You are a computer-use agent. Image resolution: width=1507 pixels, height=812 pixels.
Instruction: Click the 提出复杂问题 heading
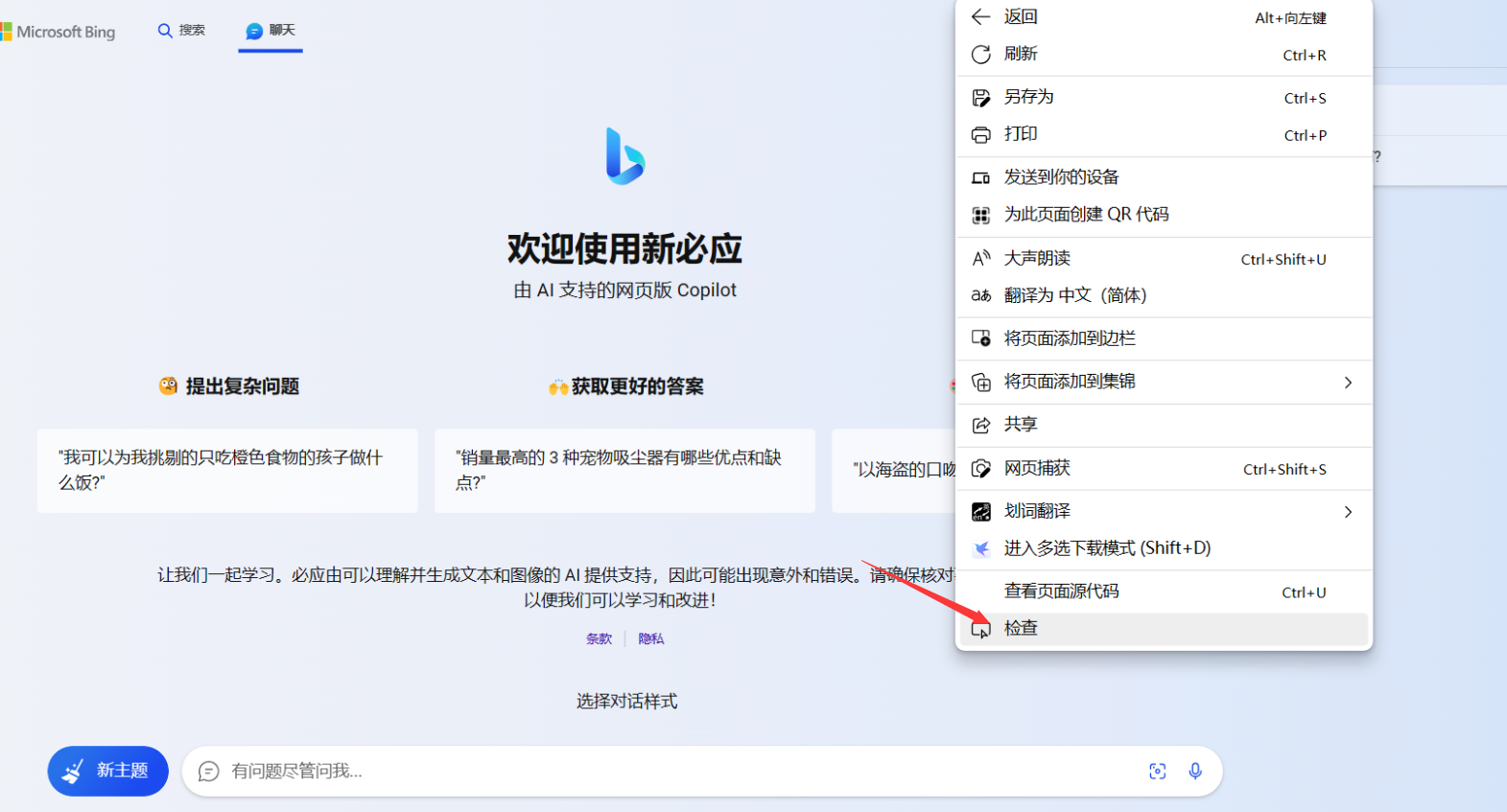[x=242, y=386]
